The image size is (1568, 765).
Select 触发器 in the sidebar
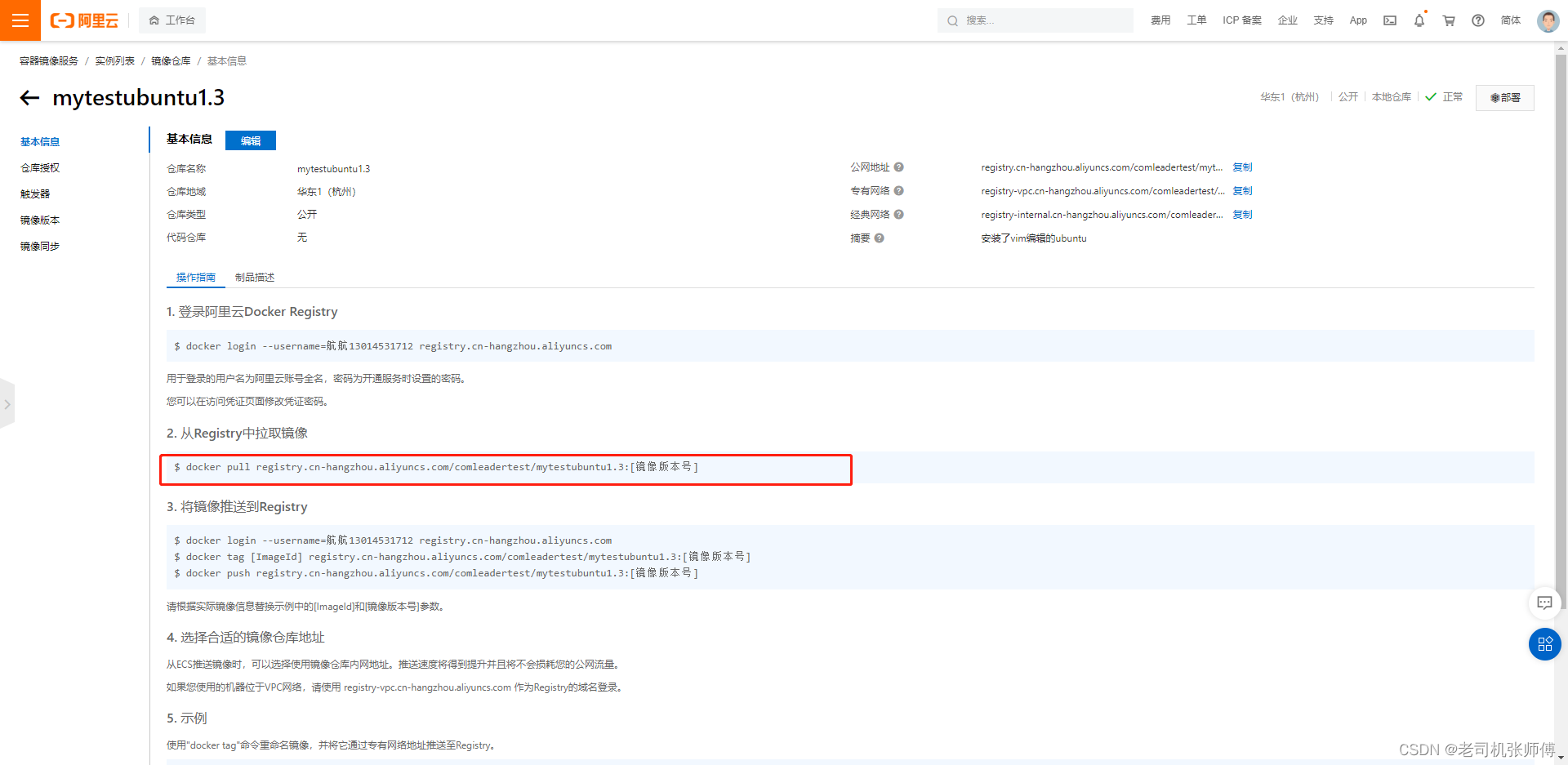35,194
